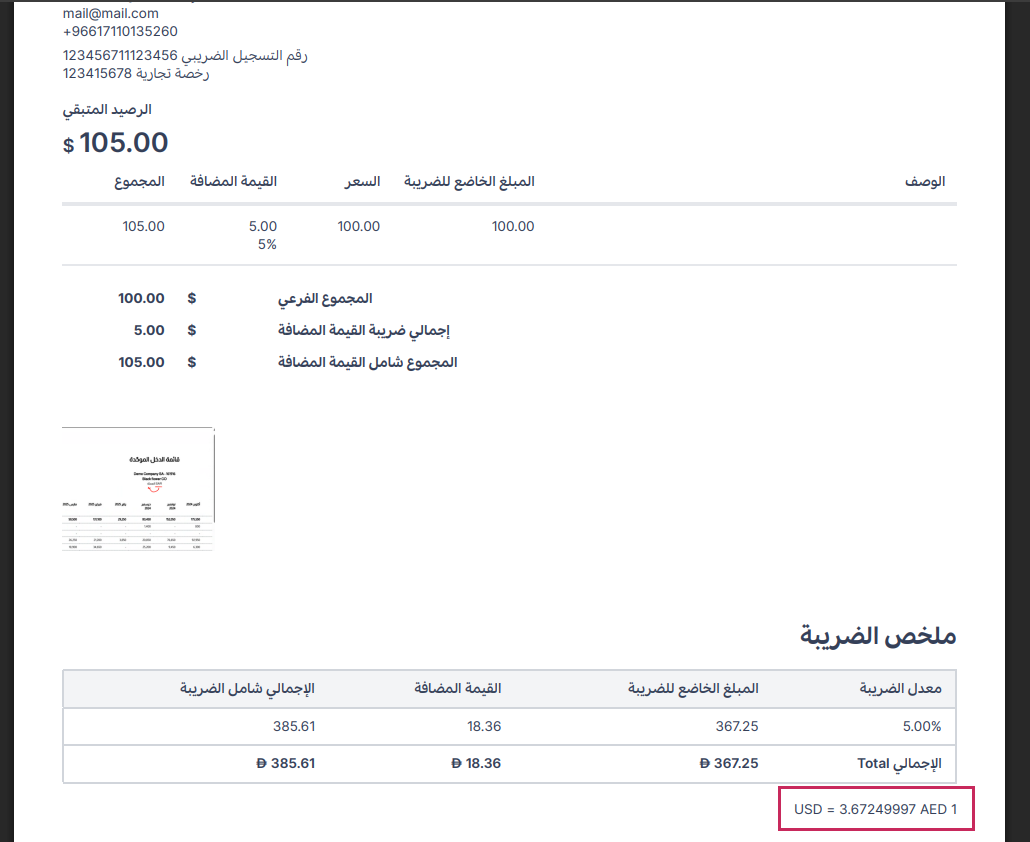The image size is (1030, 842).
Task: Click the 5.00% tax rate cell
Action: pos(919,726)
